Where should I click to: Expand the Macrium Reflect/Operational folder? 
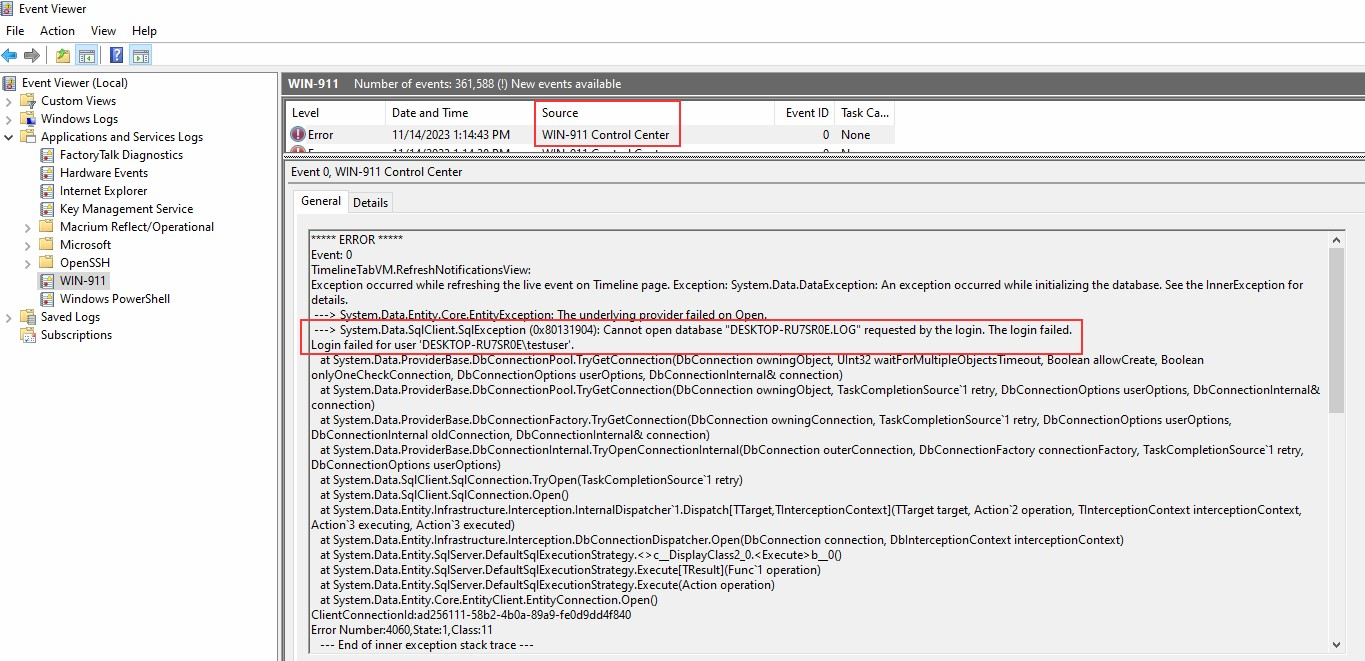(28, 227)
